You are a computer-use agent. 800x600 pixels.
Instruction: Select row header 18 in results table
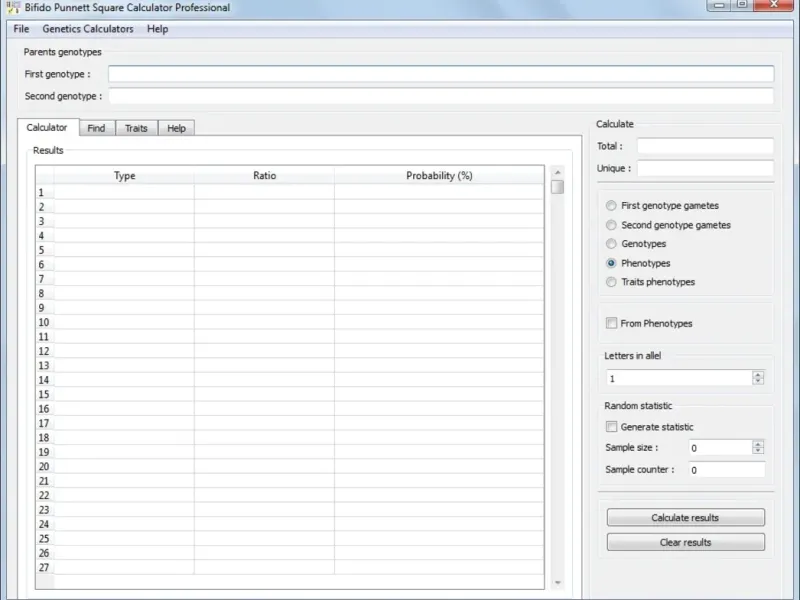point(44,438)
